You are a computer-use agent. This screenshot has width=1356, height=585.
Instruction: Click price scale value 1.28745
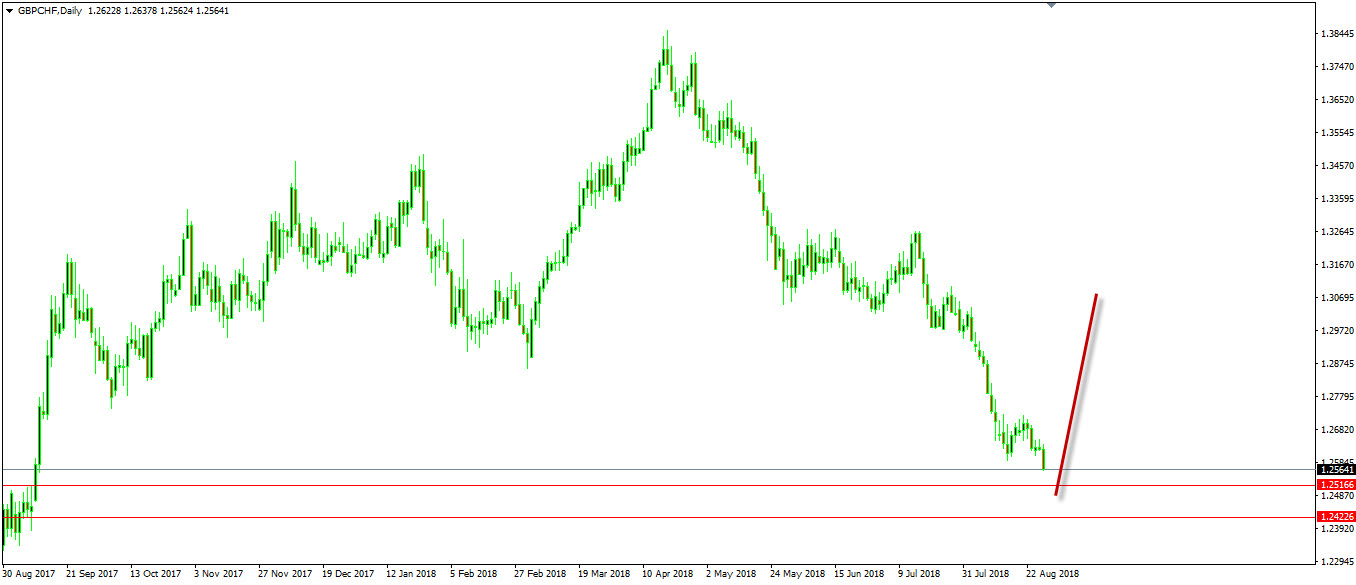1337,364
